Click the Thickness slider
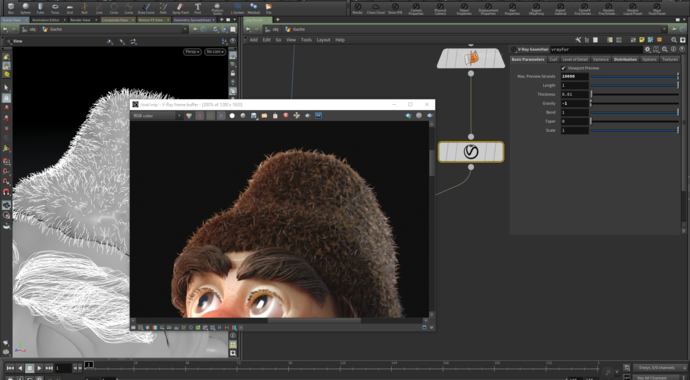690x380 pixels. (x=635, y=94)
